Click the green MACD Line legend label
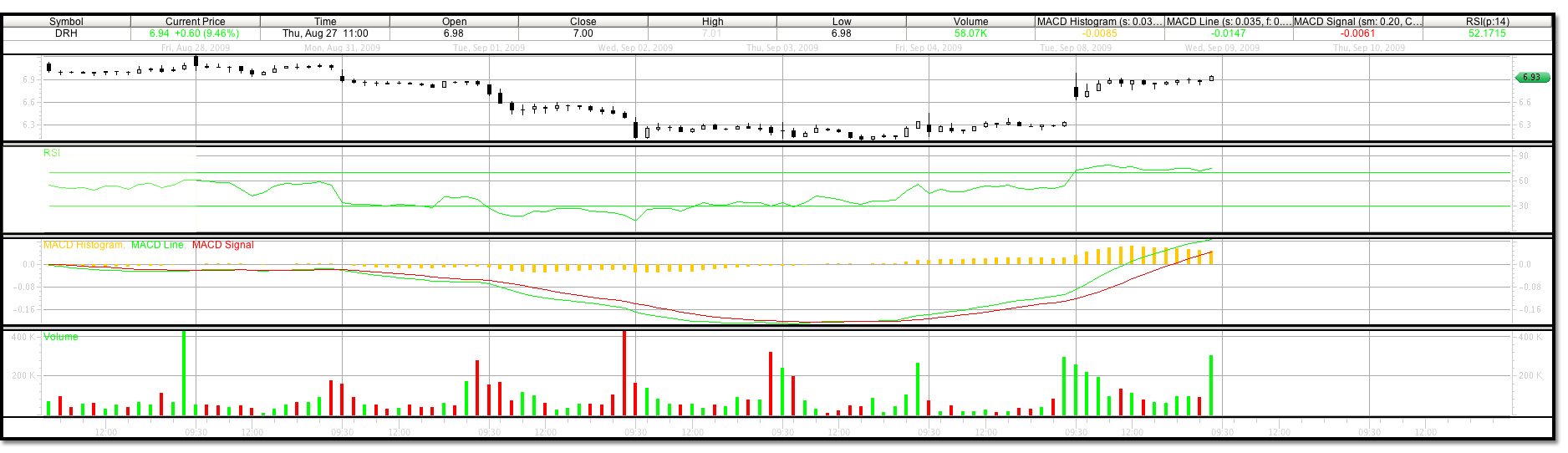This screenshot has height=453, width=1568. click(158, 245)
